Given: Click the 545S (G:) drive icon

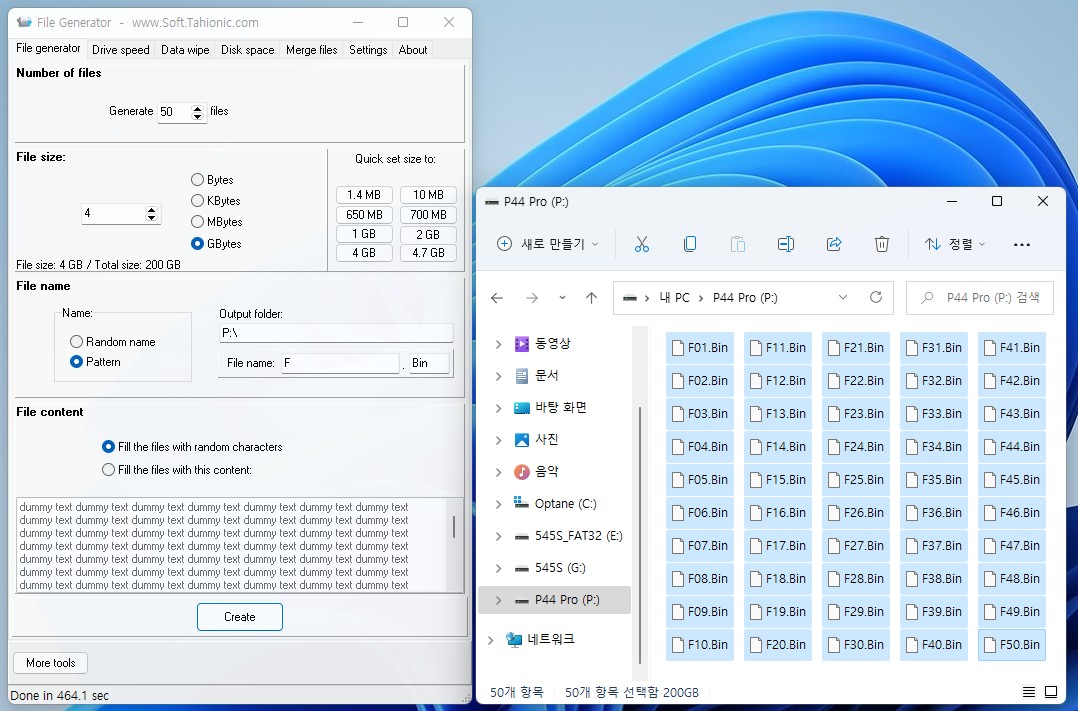Looking at the screenshot, I should pos(522,569).
